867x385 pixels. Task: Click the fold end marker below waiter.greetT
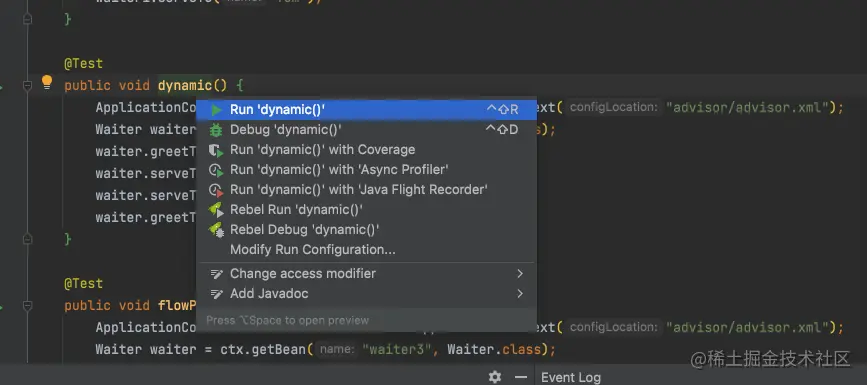[x=27, y=239]
